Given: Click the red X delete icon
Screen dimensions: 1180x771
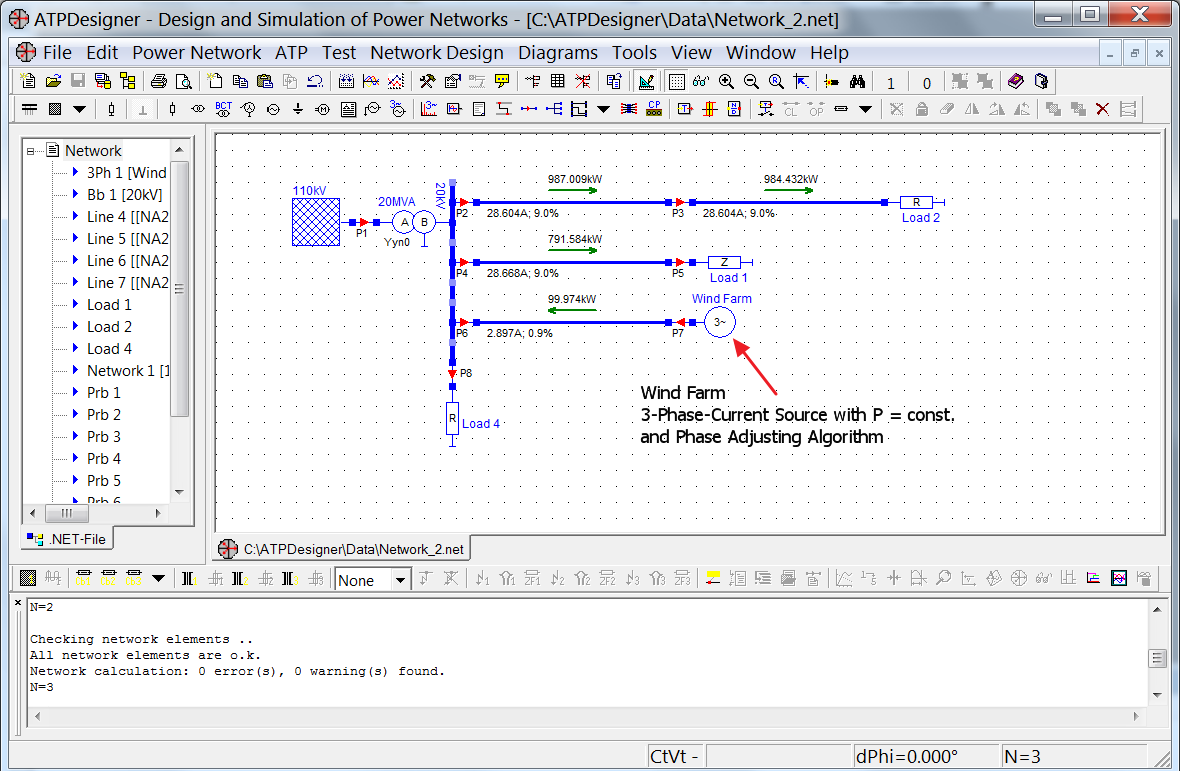Looking at the screenshot, I should 1102,108.
